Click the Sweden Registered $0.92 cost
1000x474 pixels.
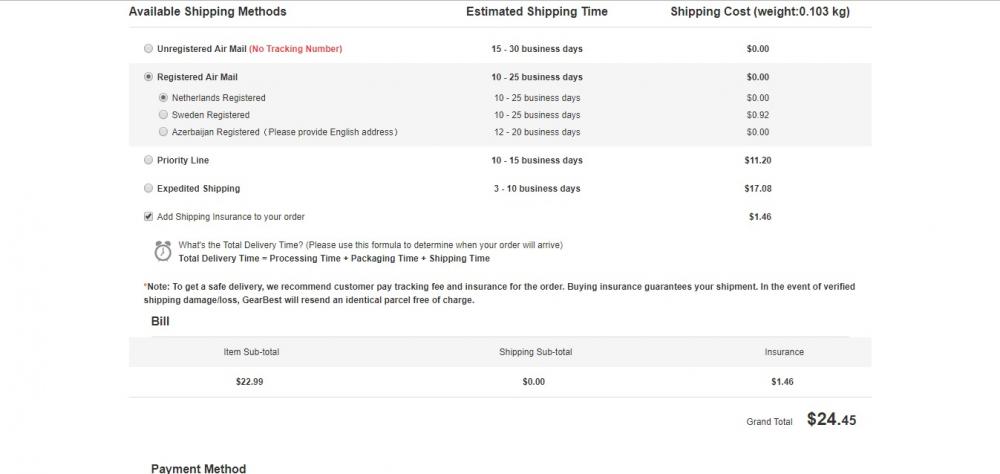[x=758, y=115]
